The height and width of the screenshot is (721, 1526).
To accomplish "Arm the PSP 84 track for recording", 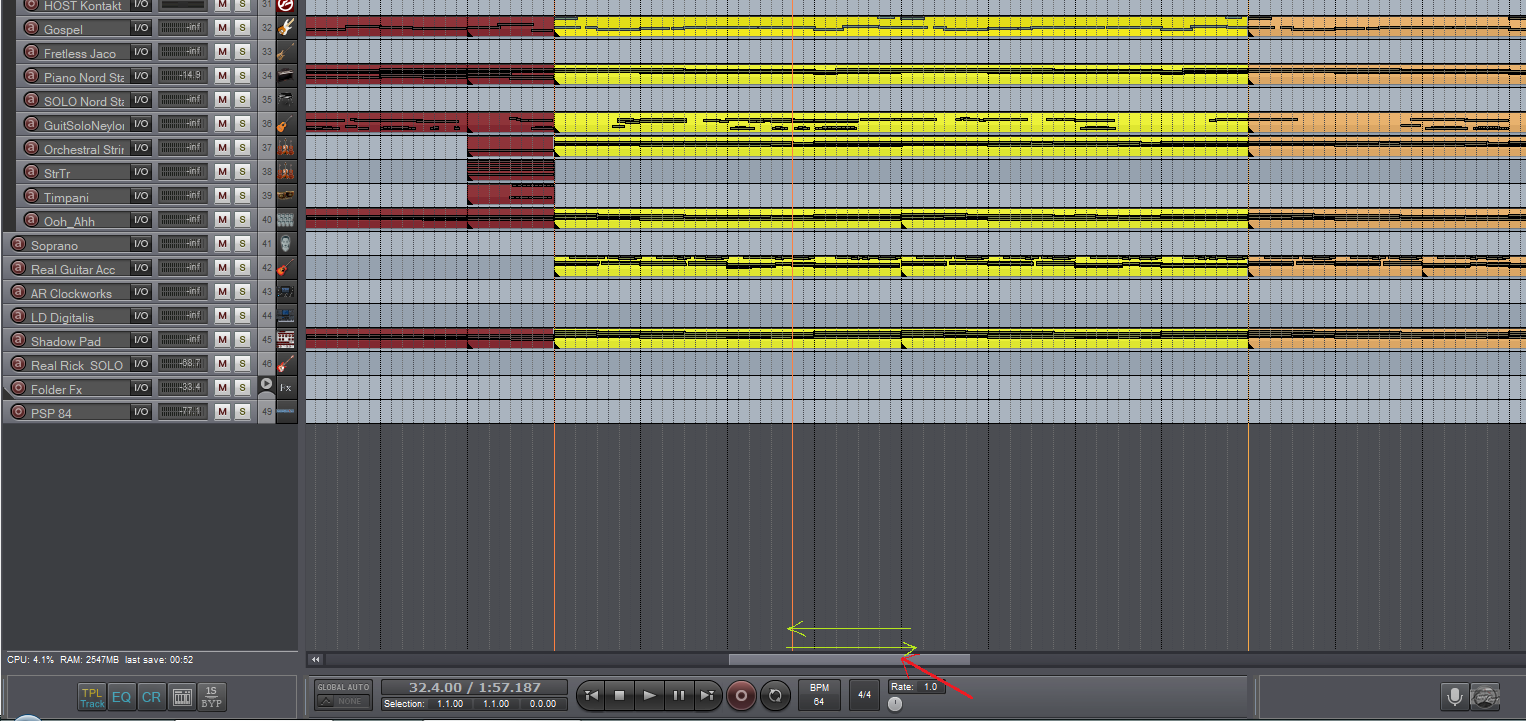I will (18, 412).
